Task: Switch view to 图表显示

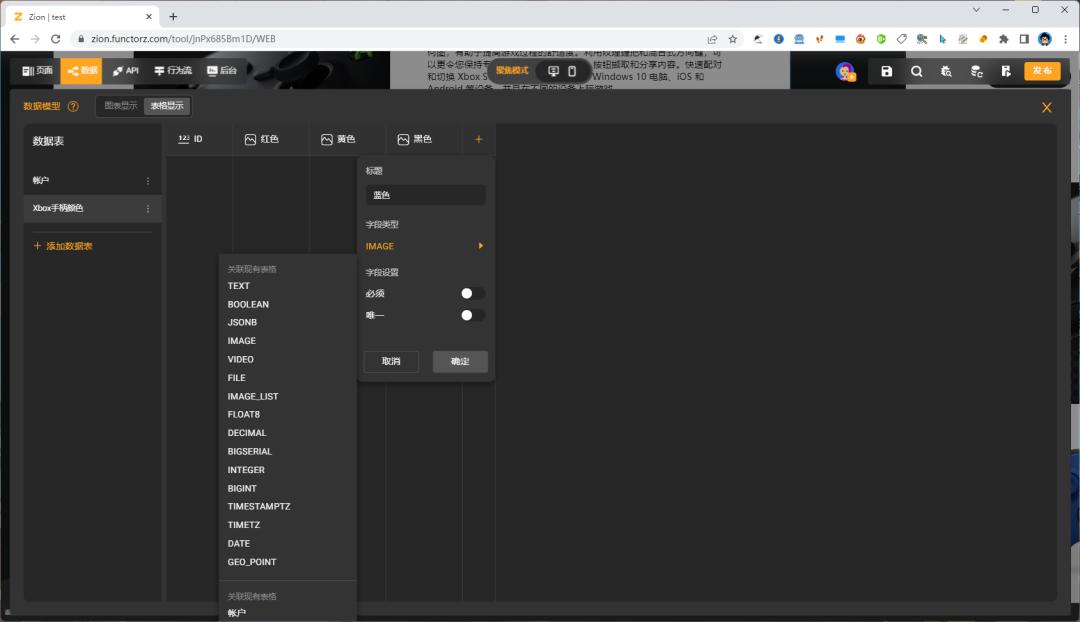Action: point(121,106)
